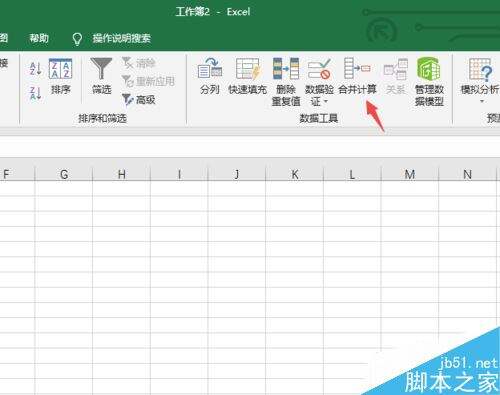Sort ascending with the A to Z icon

click(x=35, y=69)
